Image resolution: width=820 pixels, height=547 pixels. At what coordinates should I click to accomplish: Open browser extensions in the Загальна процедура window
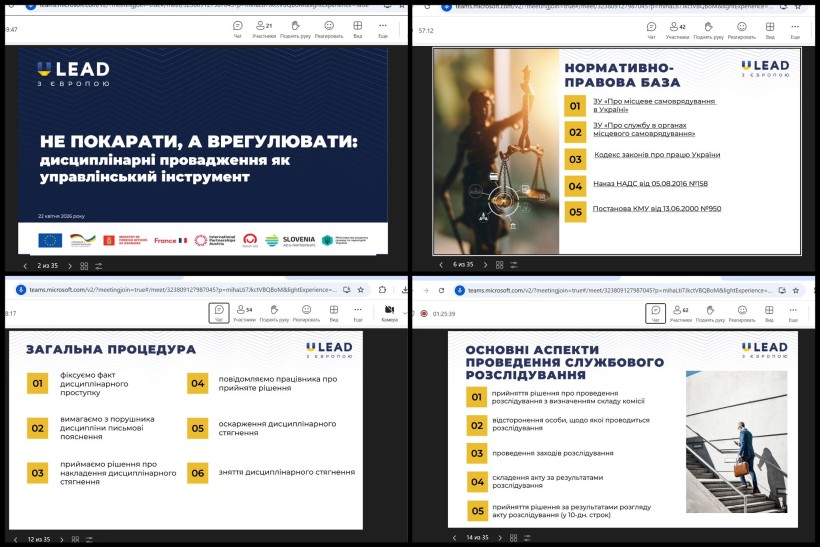(x=382, y=290)
